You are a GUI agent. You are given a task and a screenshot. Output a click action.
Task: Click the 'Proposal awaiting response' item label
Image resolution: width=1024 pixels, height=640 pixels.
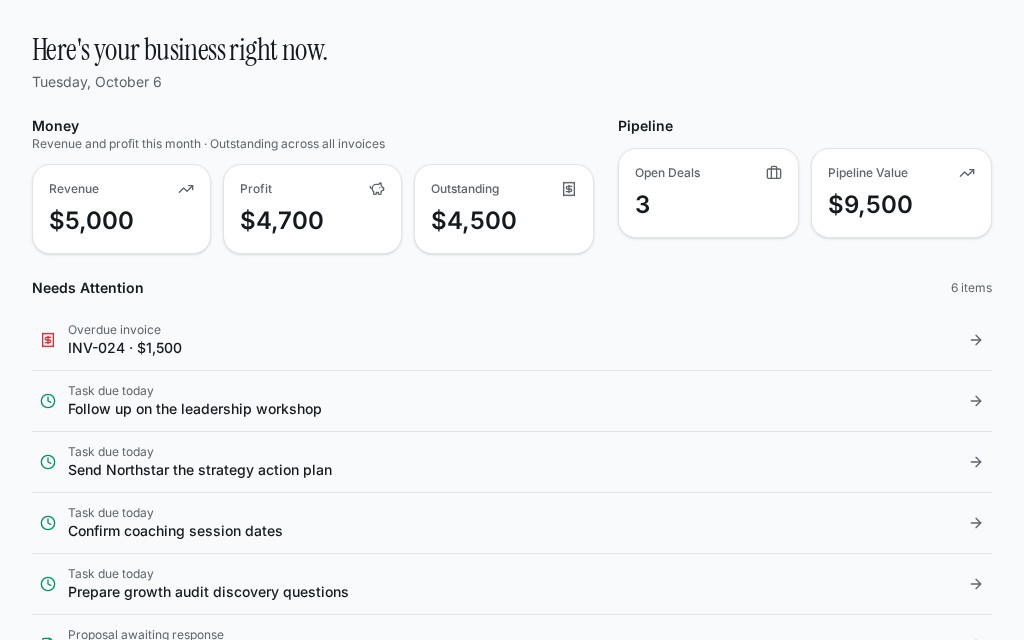point(146,634)
